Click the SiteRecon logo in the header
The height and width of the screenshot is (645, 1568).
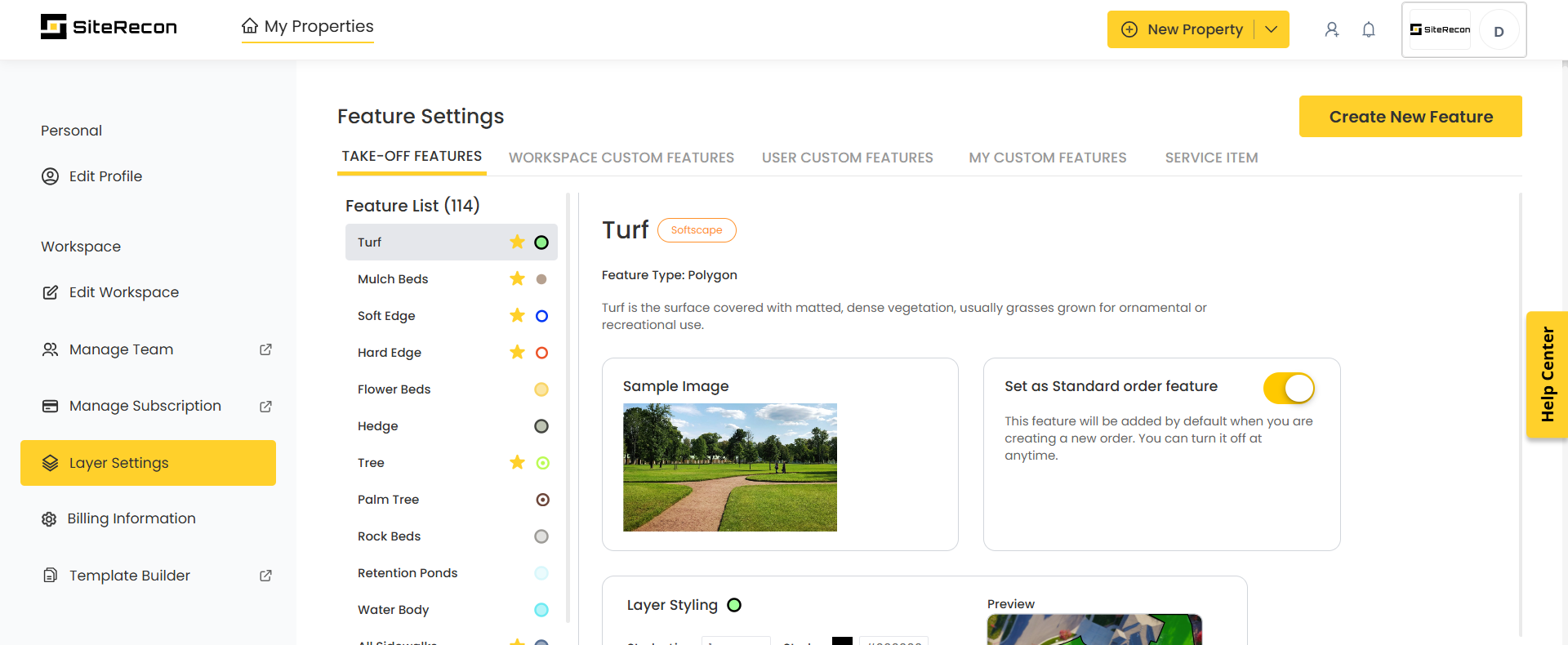click(109, 27)
